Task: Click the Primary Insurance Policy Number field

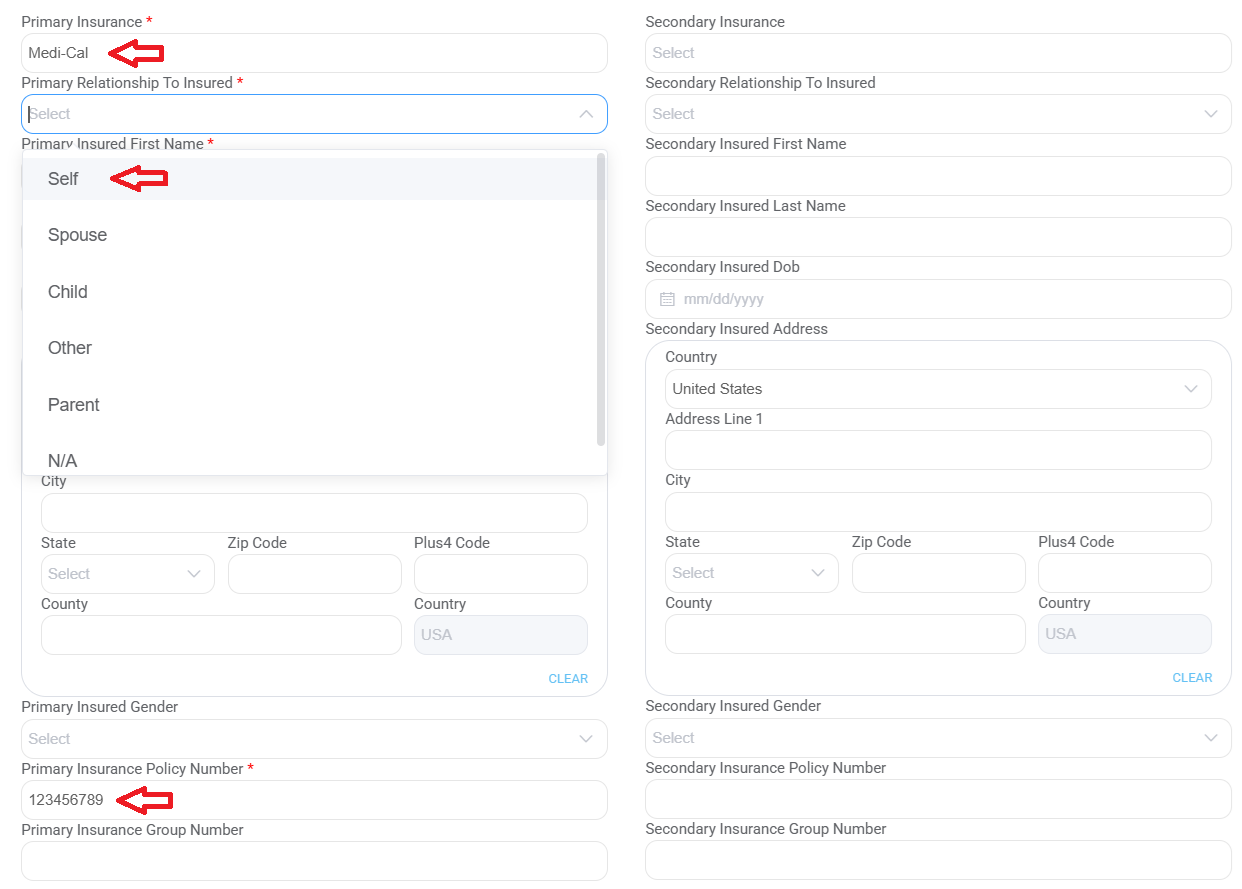Action: (x=314, y=800)
